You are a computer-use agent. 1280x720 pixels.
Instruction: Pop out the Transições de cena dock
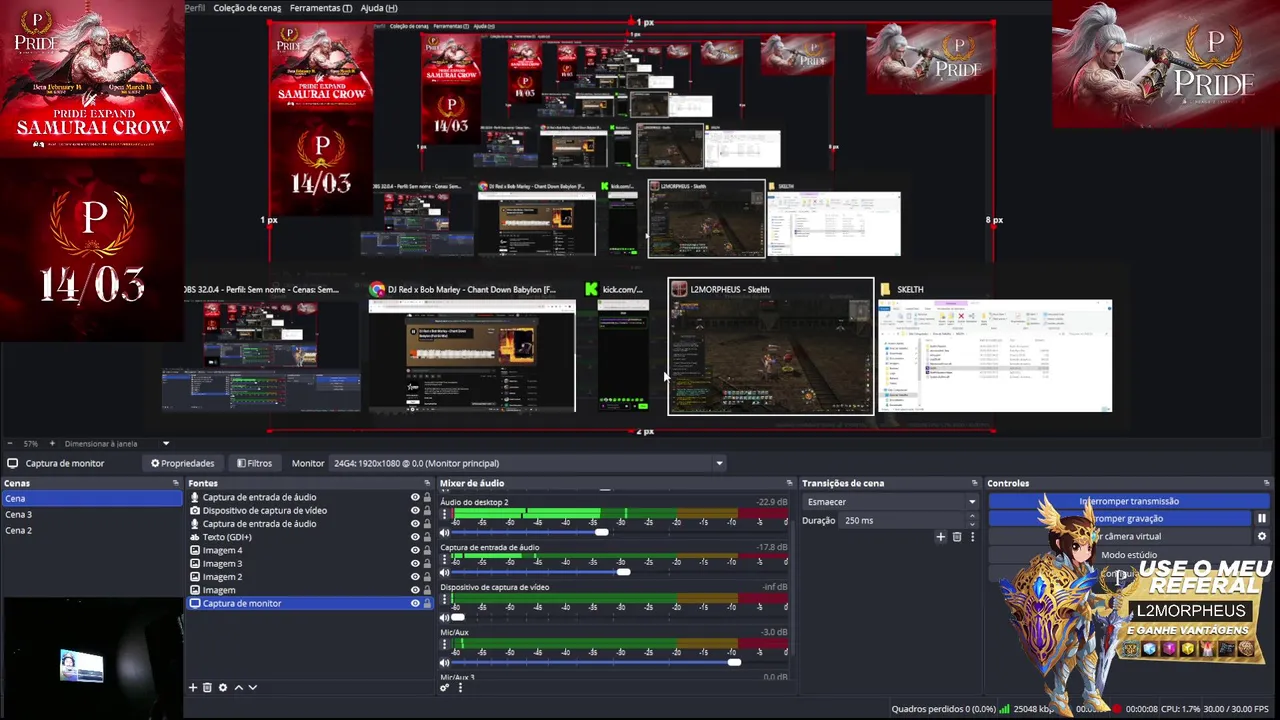975,483
